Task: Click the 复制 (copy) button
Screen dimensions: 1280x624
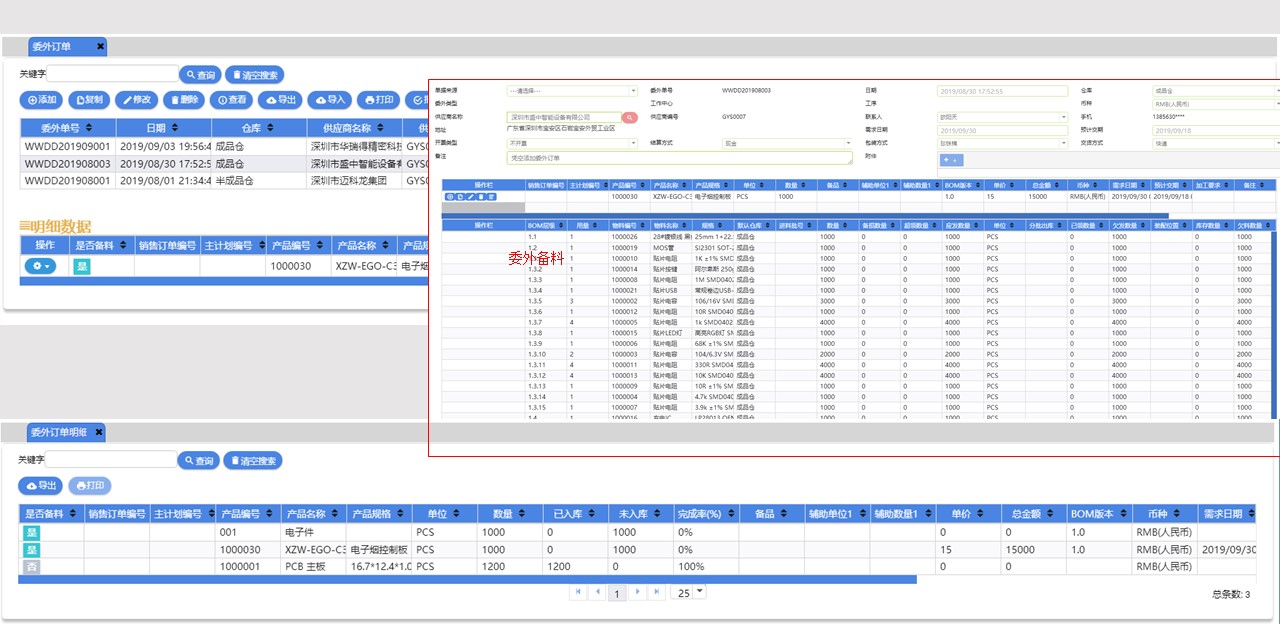Action: (89, 100)
